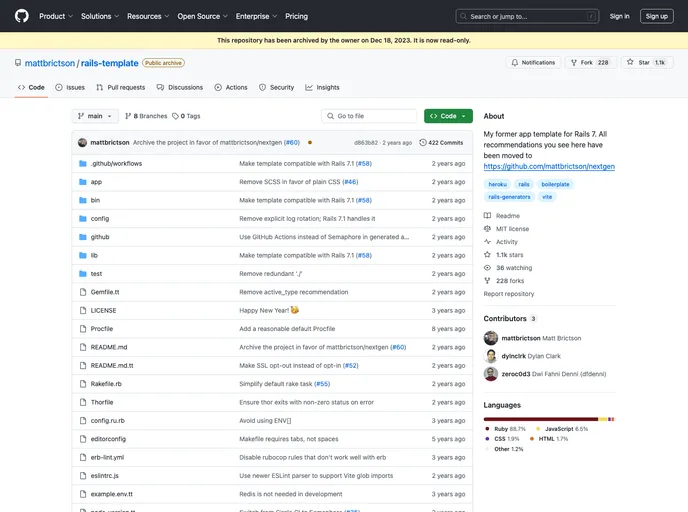Click the lib folder icon
This screenshot has height=512, width=688.
click(x=82, y=255)
